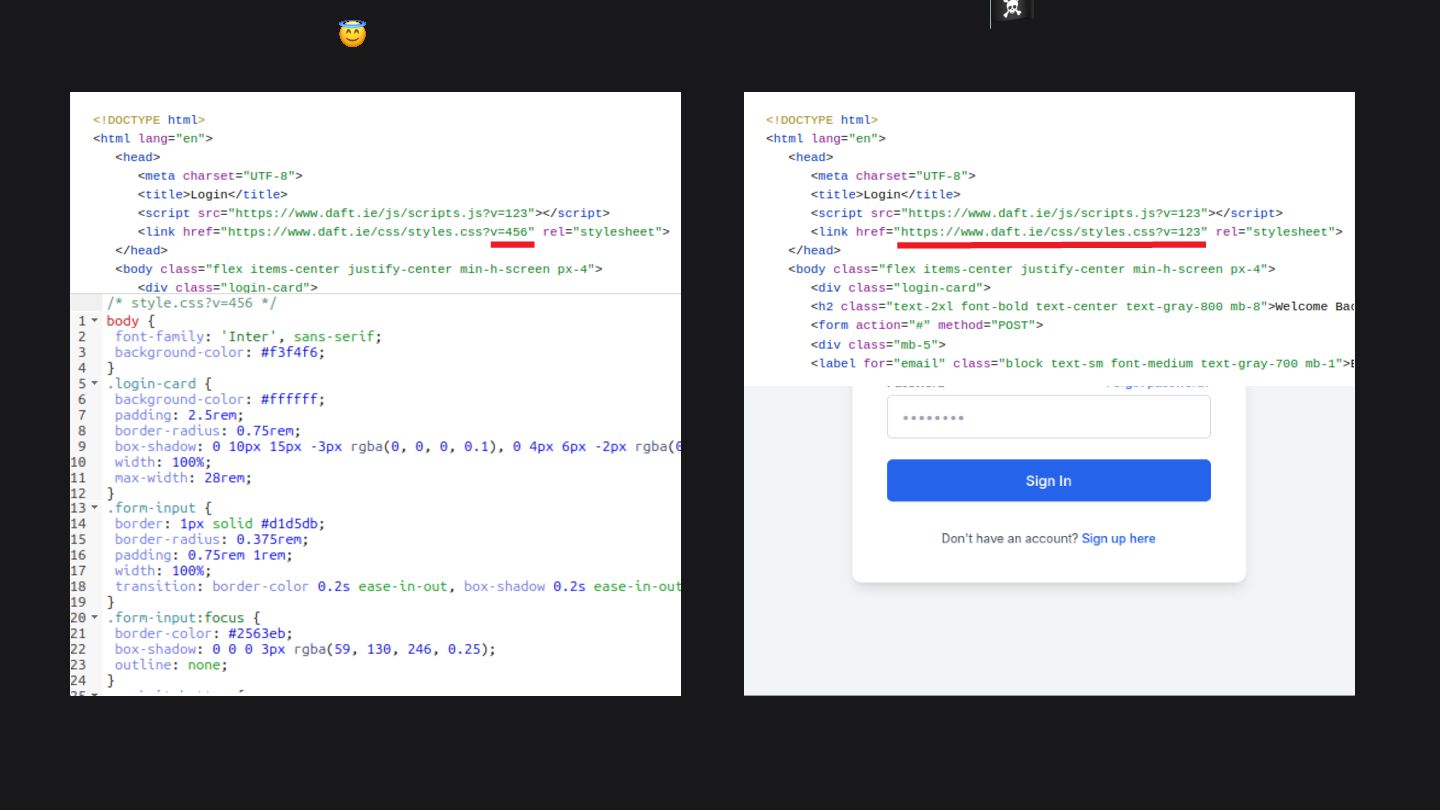Click the meta charset UTF-8 line in left snippet
Image resolution: width=1440 pixels, height=810 pixels.
tap(220, 176)
